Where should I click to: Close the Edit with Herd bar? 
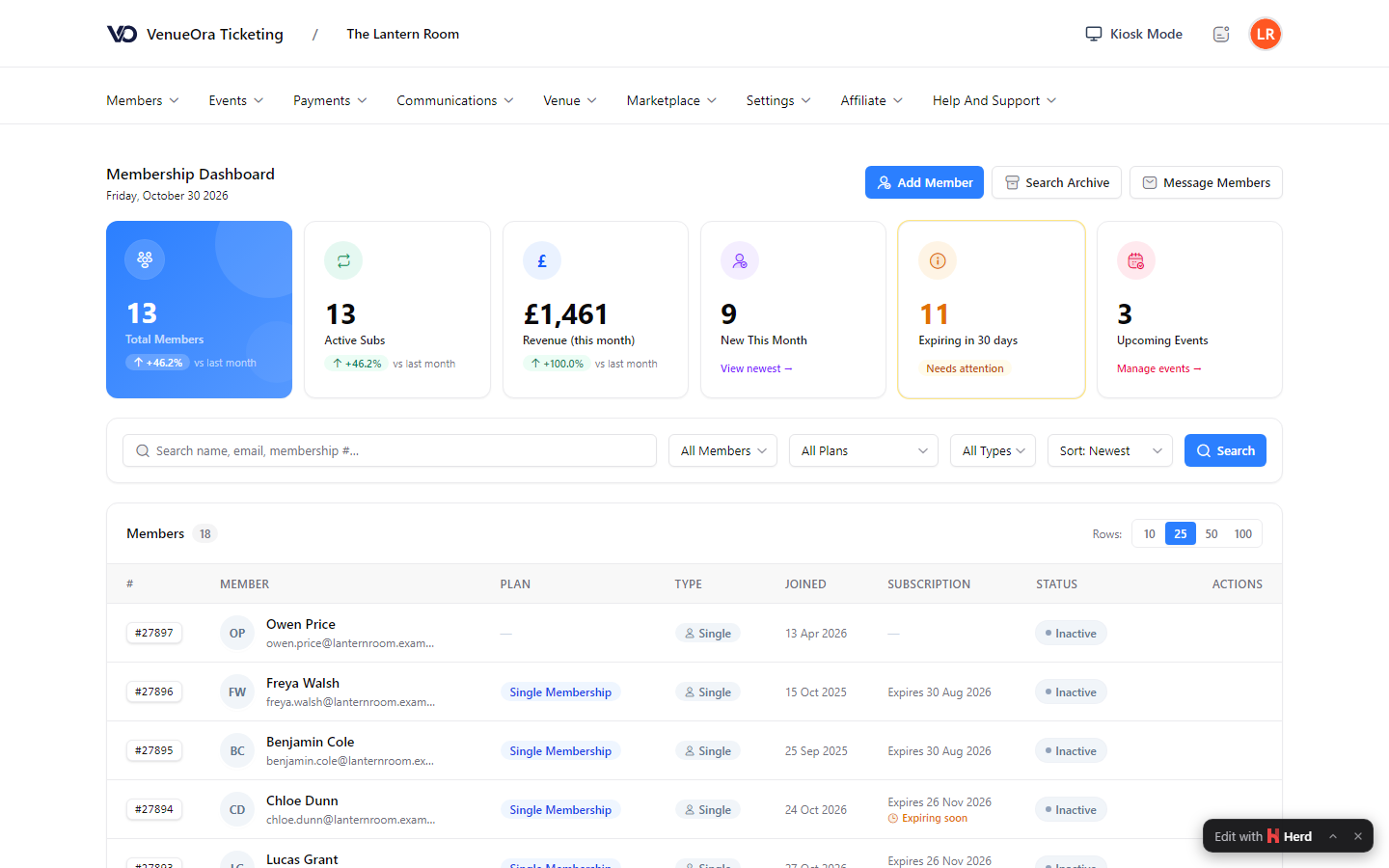tap(1358, 836)
